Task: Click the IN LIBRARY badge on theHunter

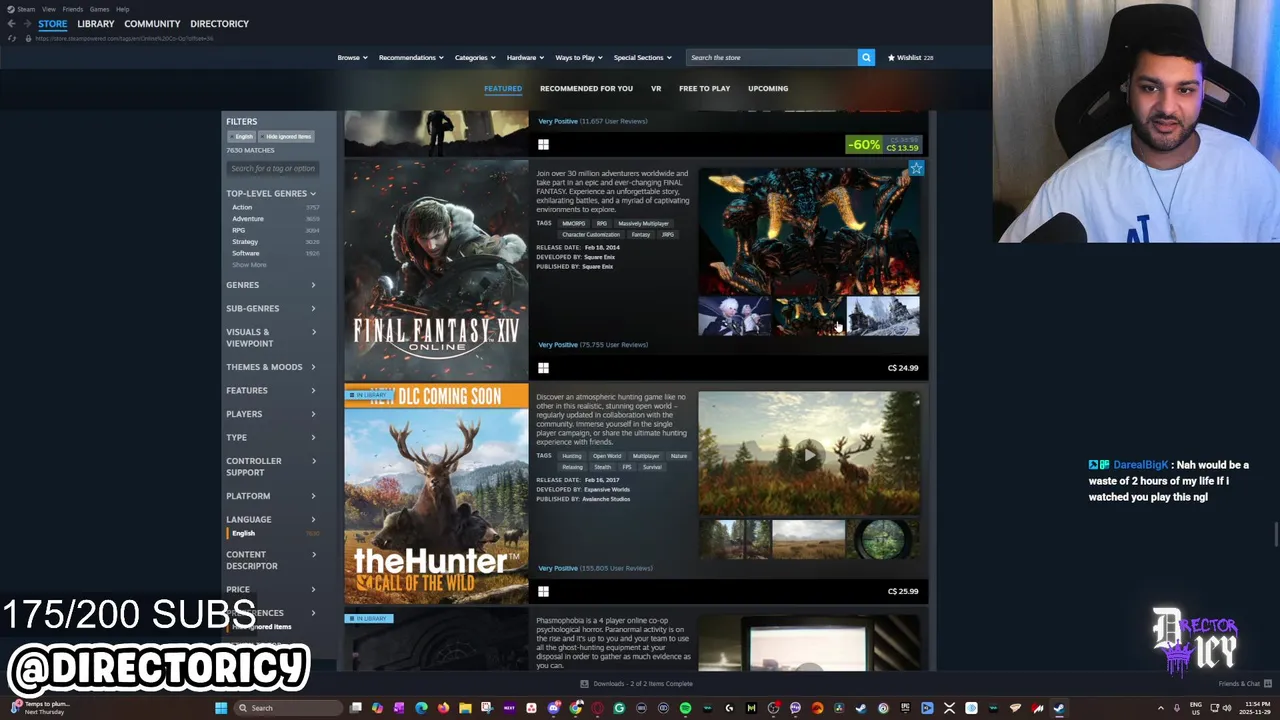Action: pos(367,395)
